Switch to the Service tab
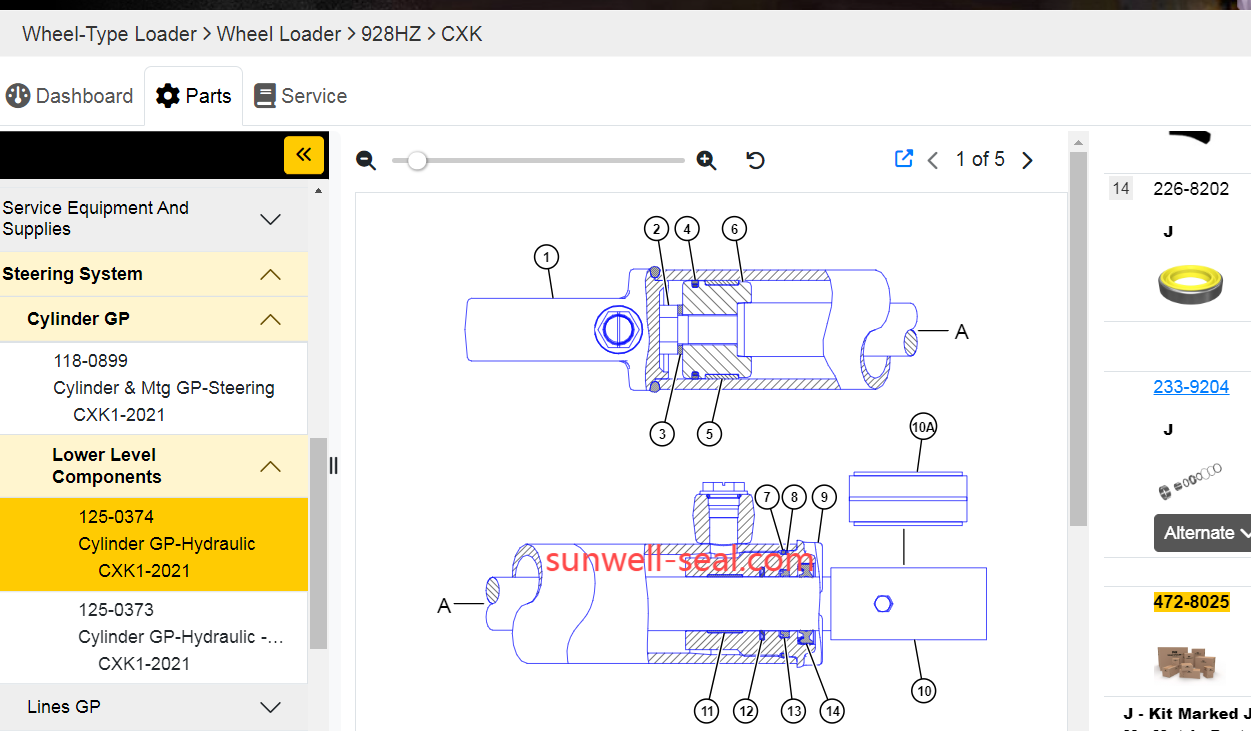Image resolution: width=1251 pixels, height=731 pixels. 301,96
